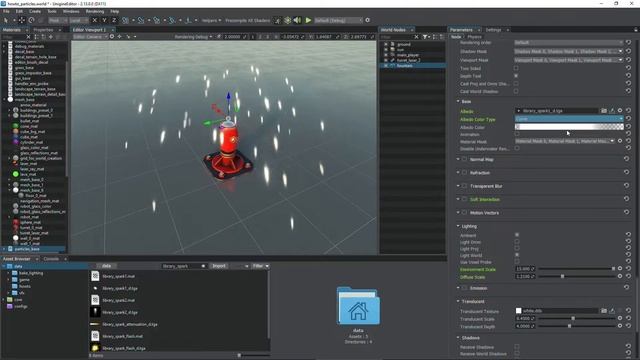640x360 pixels.
Task: Toggle the Z axis button
Action: [114, 20]
